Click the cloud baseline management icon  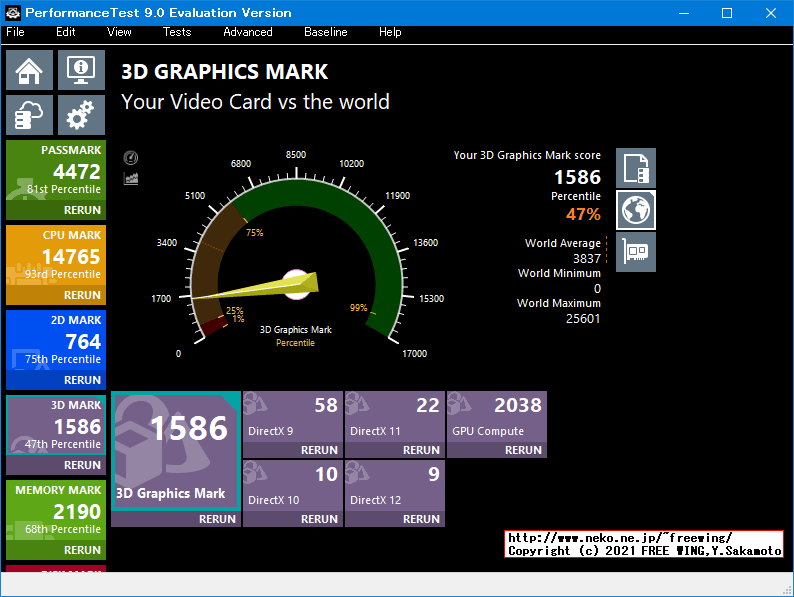(29, 115)
